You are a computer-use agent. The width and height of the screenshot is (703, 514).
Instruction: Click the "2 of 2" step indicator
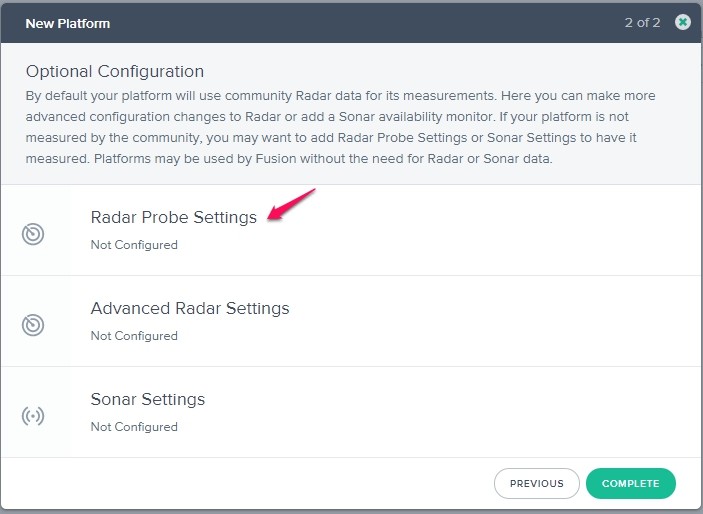pyautogui.click(x=640, y=22)
